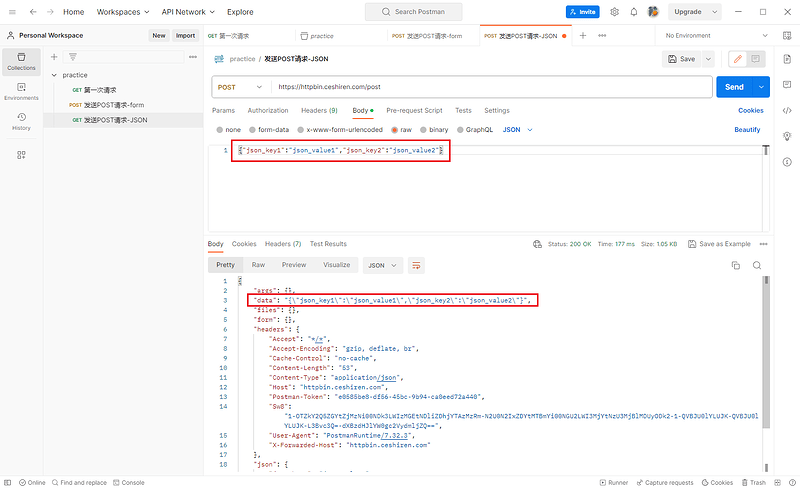
Task: Open the tab overflow three-dots menu
Action: pos(602,35)
